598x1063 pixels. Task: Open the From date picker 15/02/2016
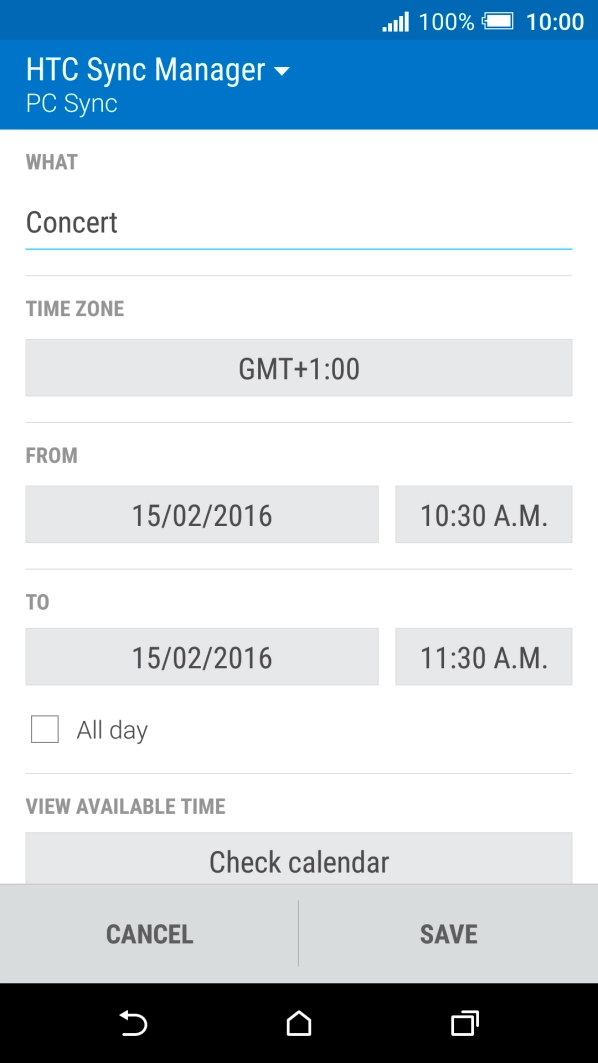[x=202, y=515]
